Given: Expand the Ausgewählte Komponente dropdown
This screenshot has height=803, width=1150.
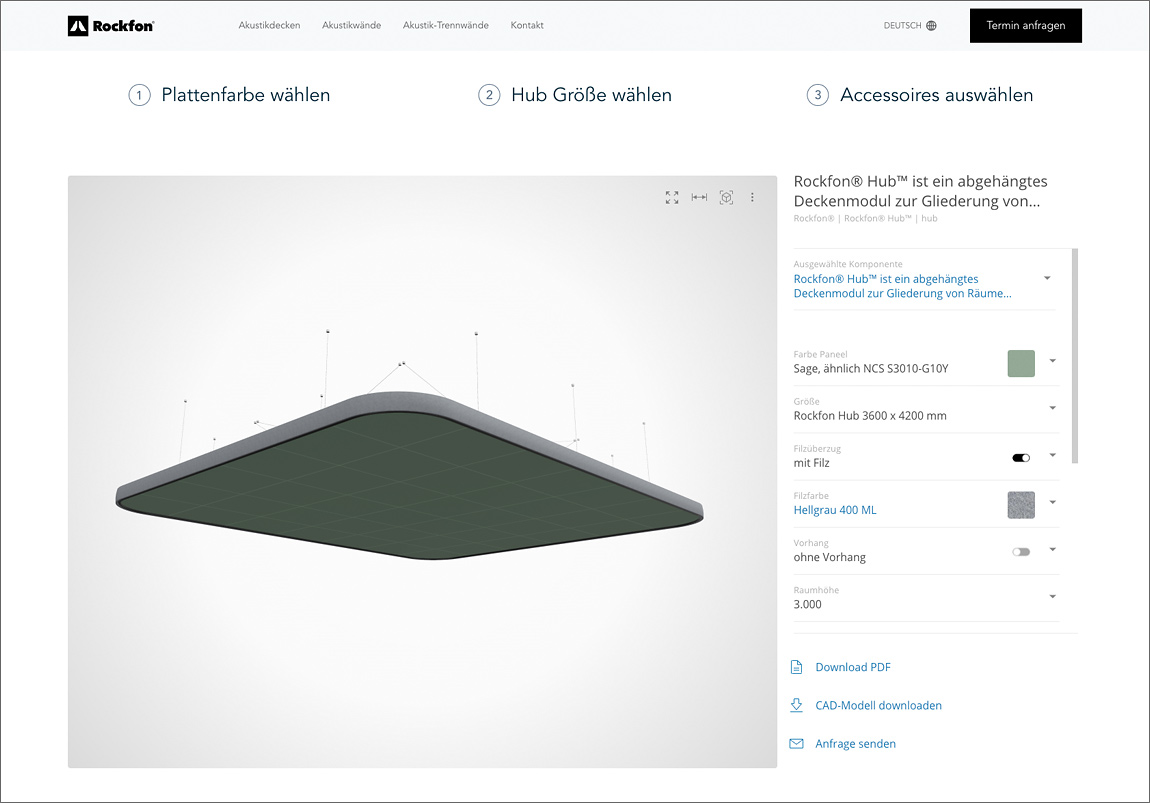Looking at the screenshot, I should click(1047, 278).
